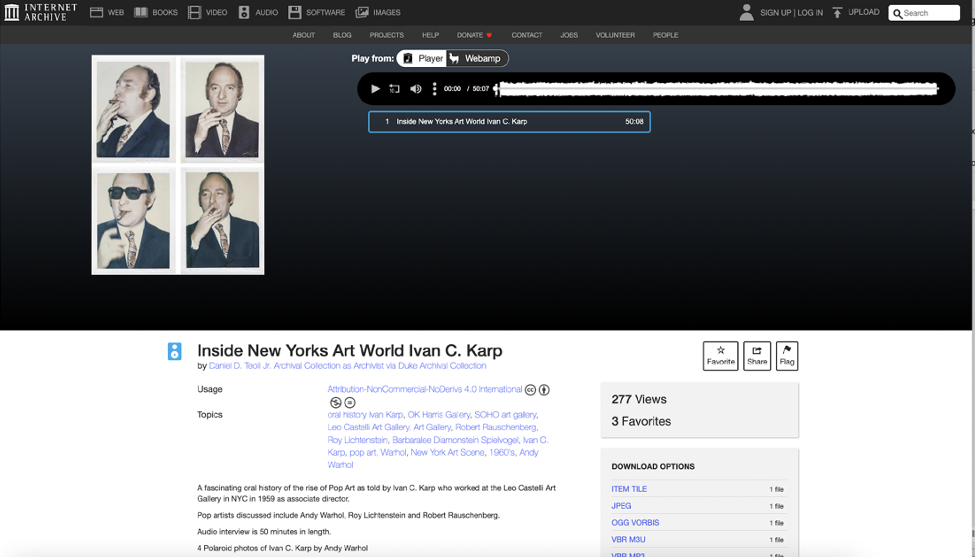Open the Software section in top navigation
The image size is (977, 558).
(x=317, y=12)
